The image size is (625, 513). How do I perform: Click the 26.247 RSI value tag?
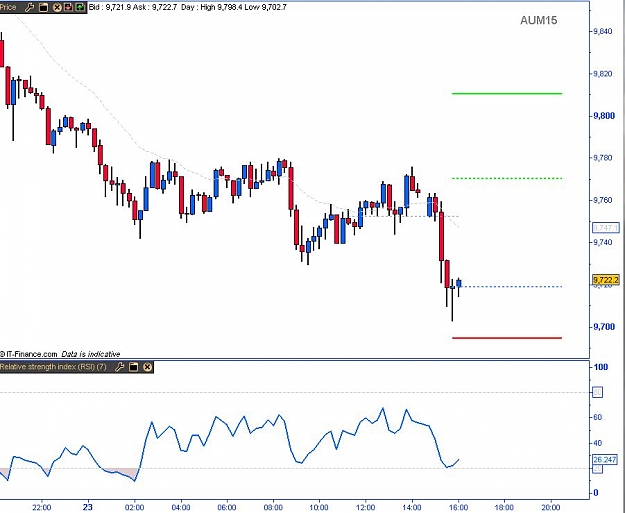coord(605,460)
